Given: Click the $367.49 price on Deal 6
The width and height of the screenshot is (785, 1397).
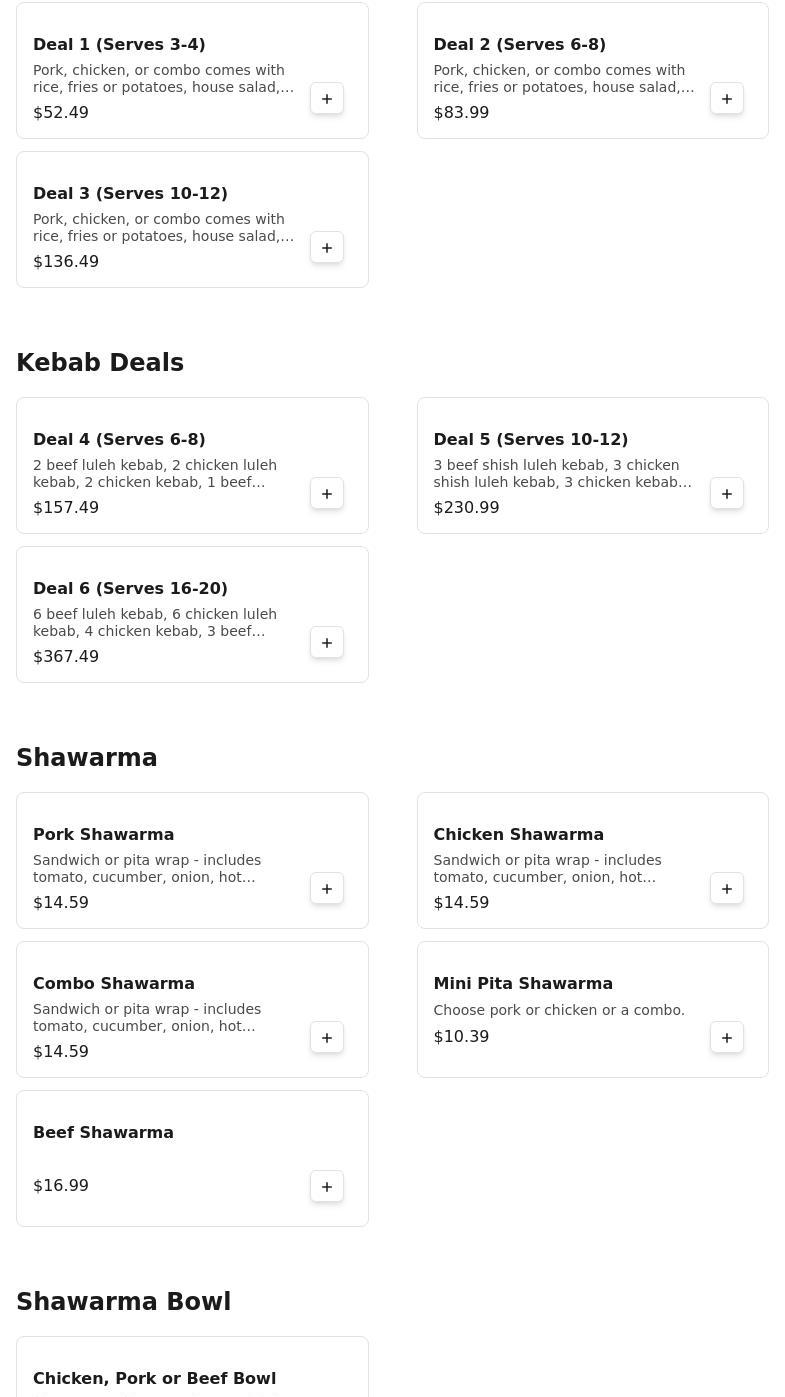Looking at the screenshot, I should (x=66, y=657).
